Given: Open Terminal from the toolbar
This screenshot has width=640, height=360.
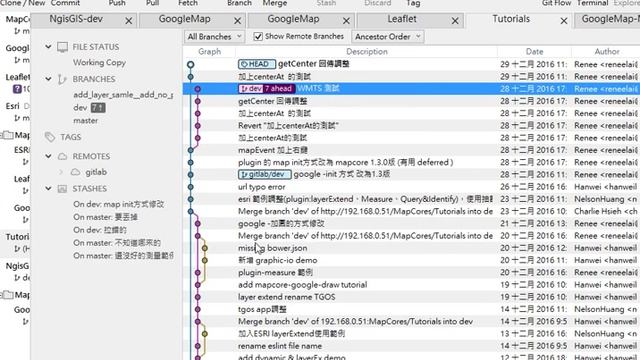Looking at the screenshot, I should pyautogui.click(x=593, y=3).
